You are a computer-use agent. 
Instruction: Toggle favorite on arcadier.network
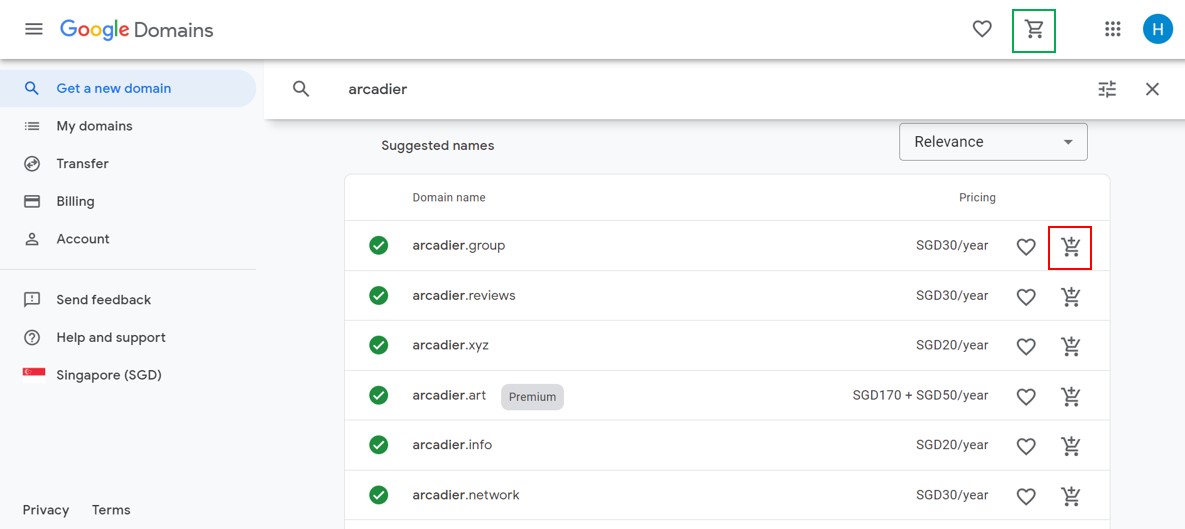tap(1025, 496)
